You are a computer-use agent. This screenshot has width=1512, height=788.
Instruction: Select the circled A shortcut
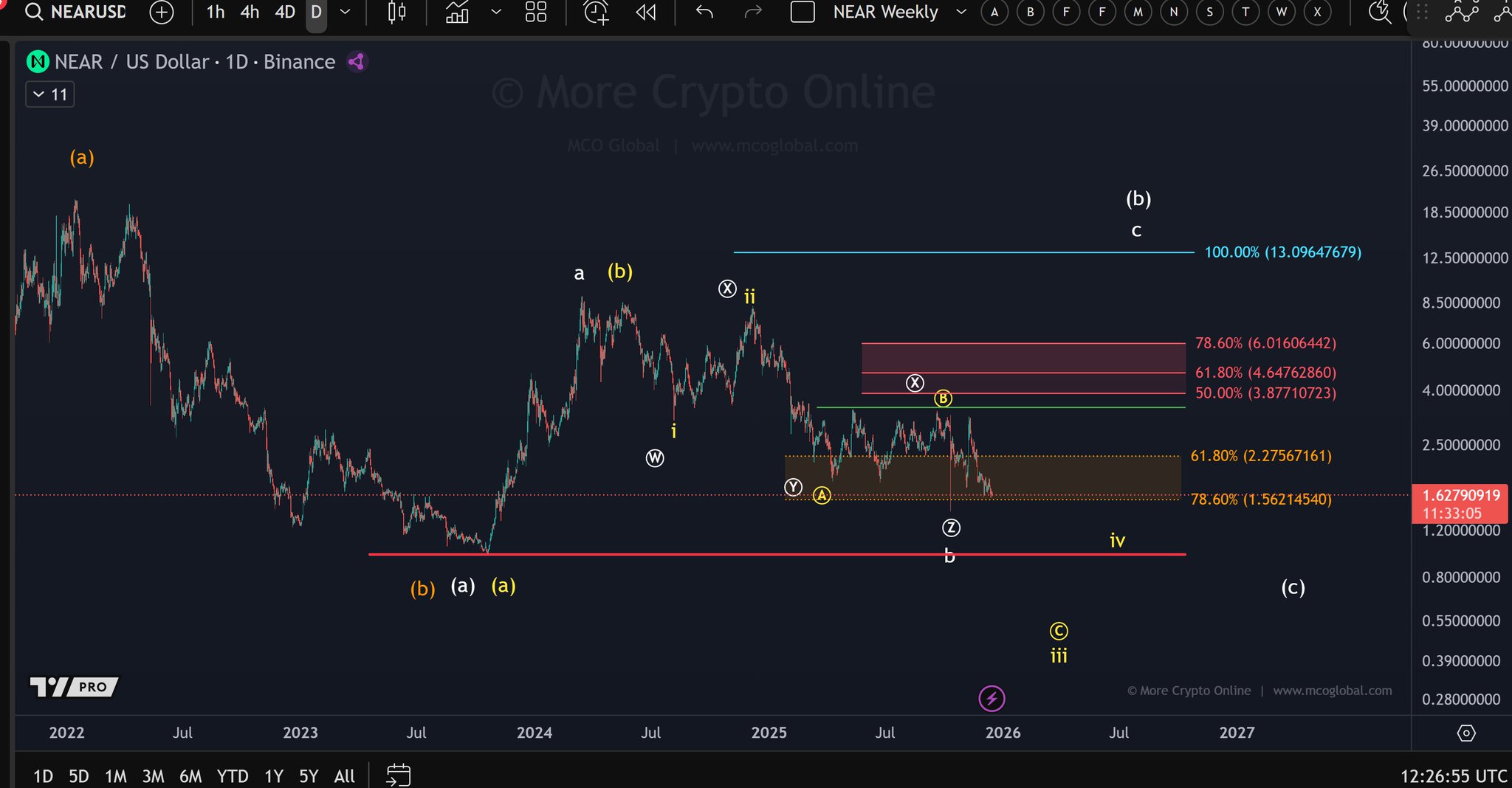994,13
